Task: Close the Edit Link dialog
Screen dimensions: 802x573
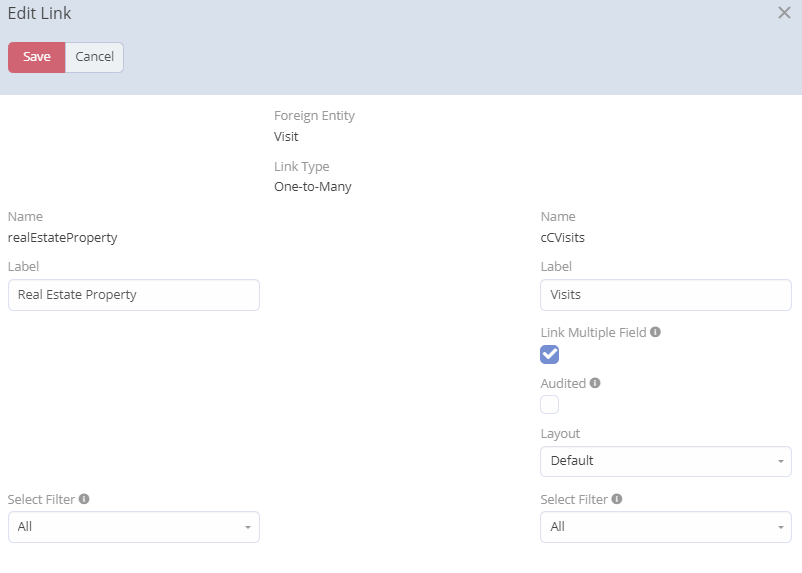Action: (784, 13)
